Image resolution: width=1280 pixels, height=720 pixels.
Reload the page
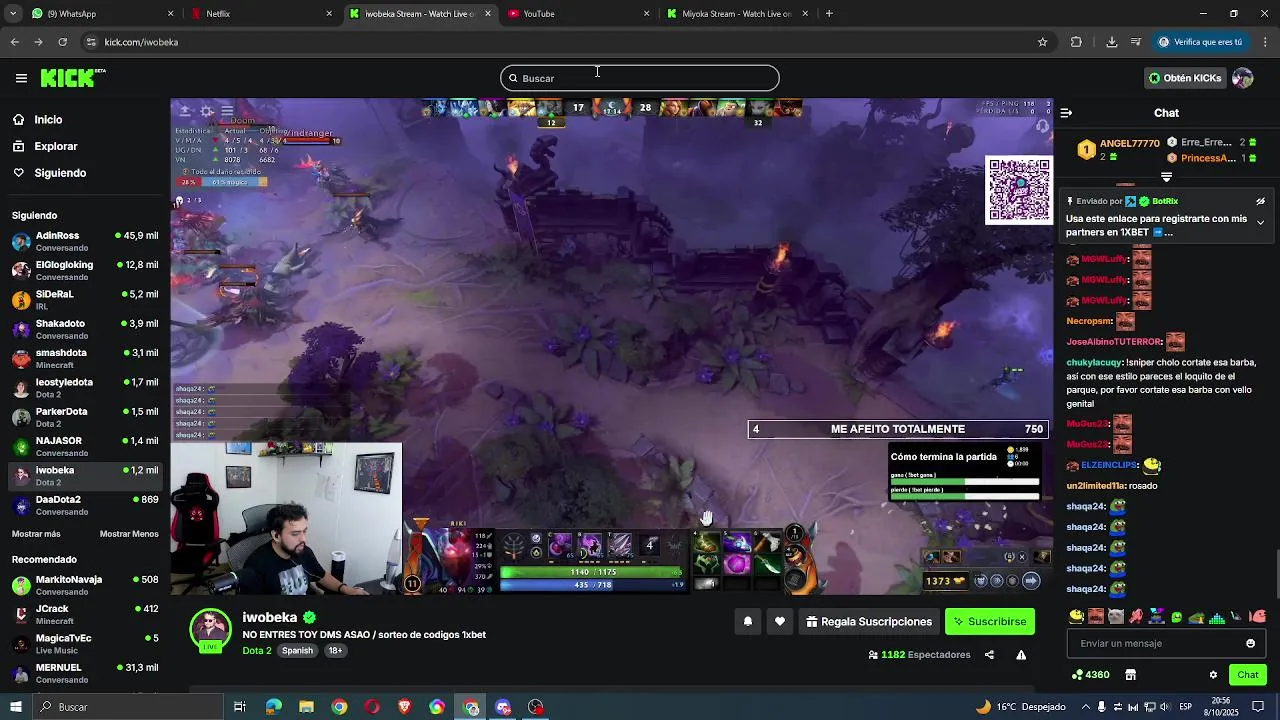coord(62,42)
